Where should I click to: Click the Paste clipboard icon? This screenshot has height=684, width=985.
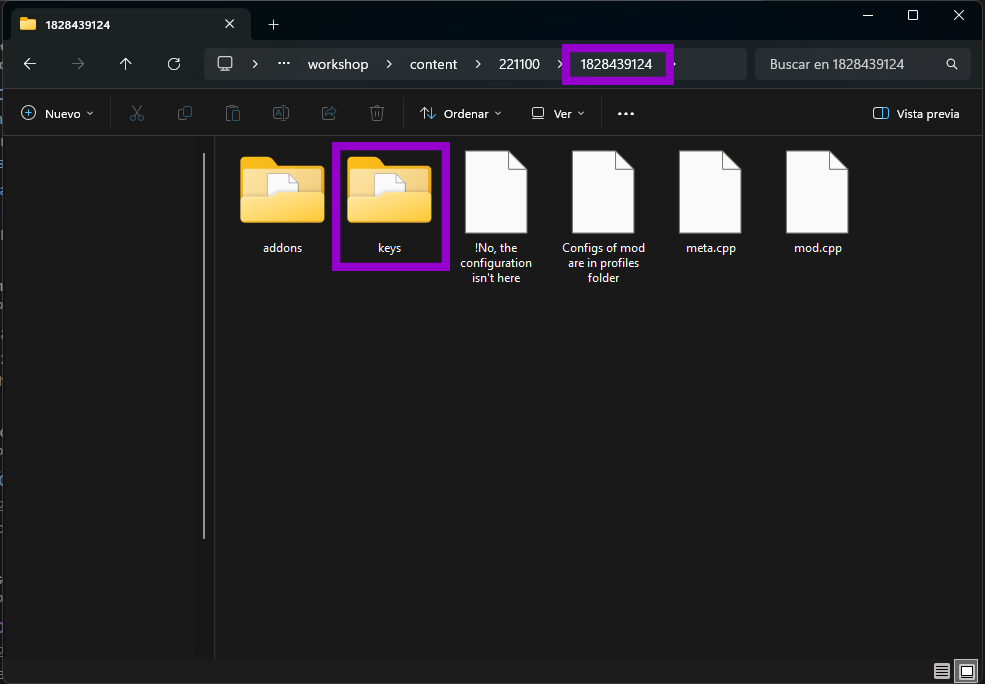point(233,114)
